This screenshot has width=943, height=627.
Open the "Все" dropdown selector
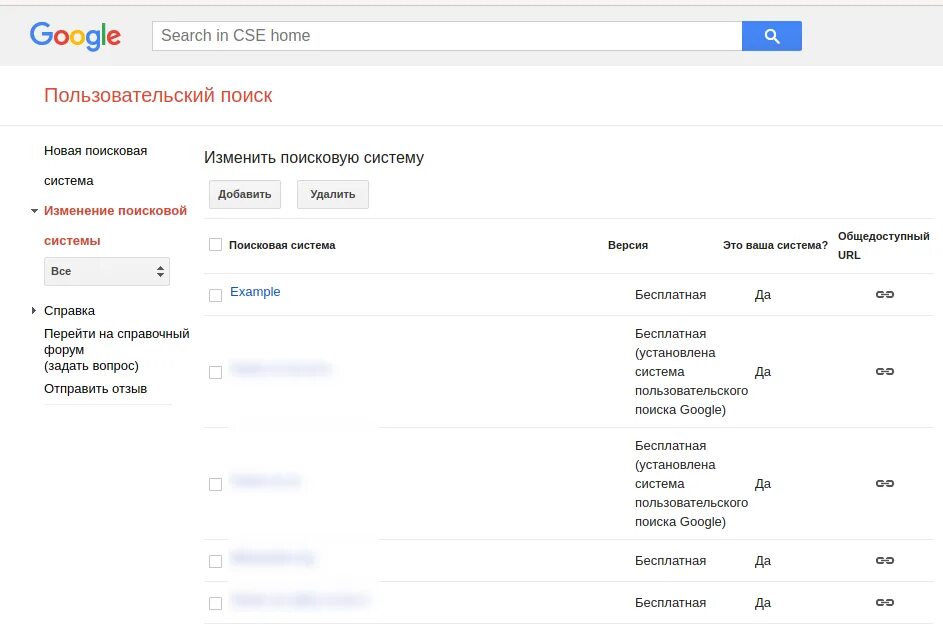pos(107,271)
